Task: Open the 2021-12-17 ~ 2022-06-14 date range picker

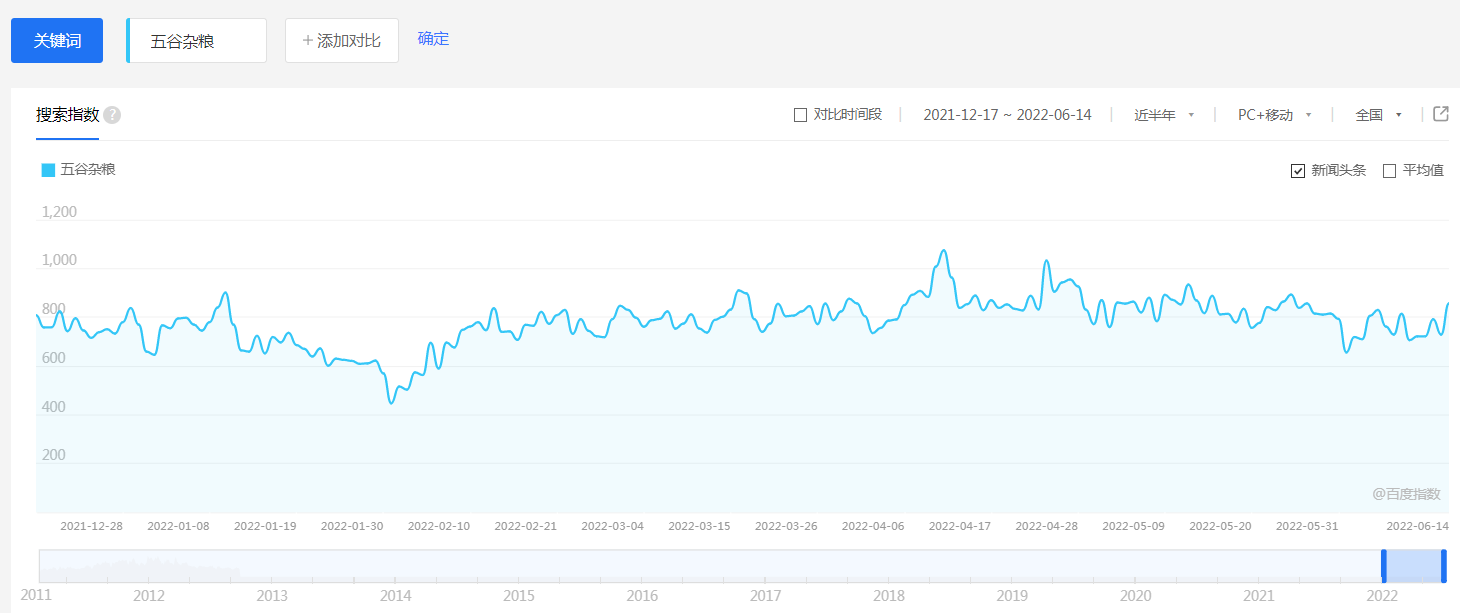Action: (x=1006, y=115)
